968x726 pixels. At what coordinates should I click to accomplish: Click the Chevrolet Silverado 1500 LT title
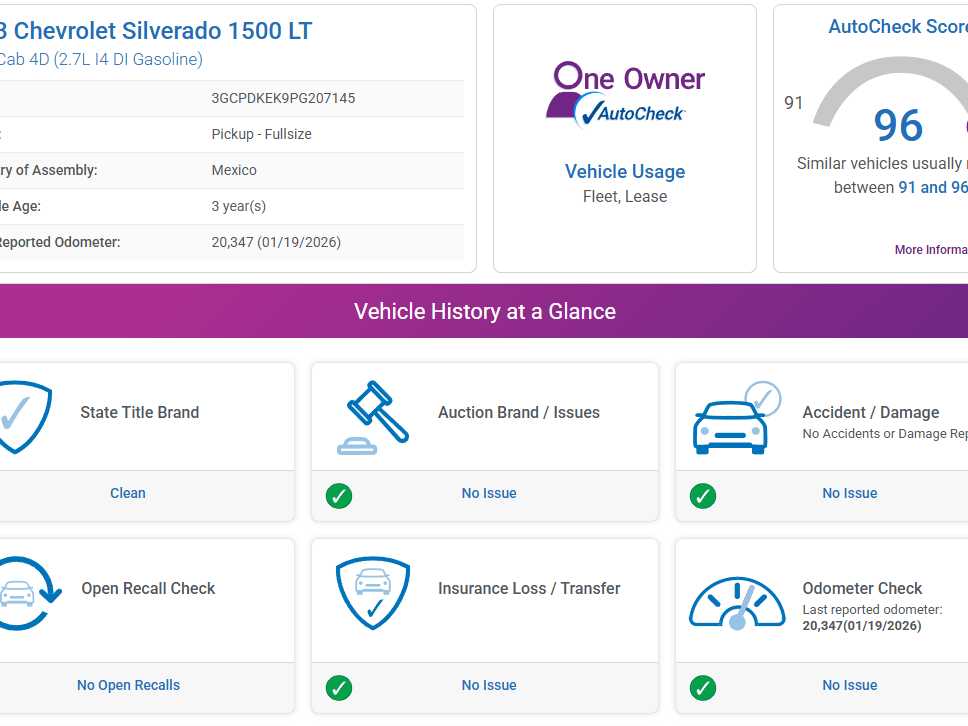pyautogui.click(x=160, y=31)
